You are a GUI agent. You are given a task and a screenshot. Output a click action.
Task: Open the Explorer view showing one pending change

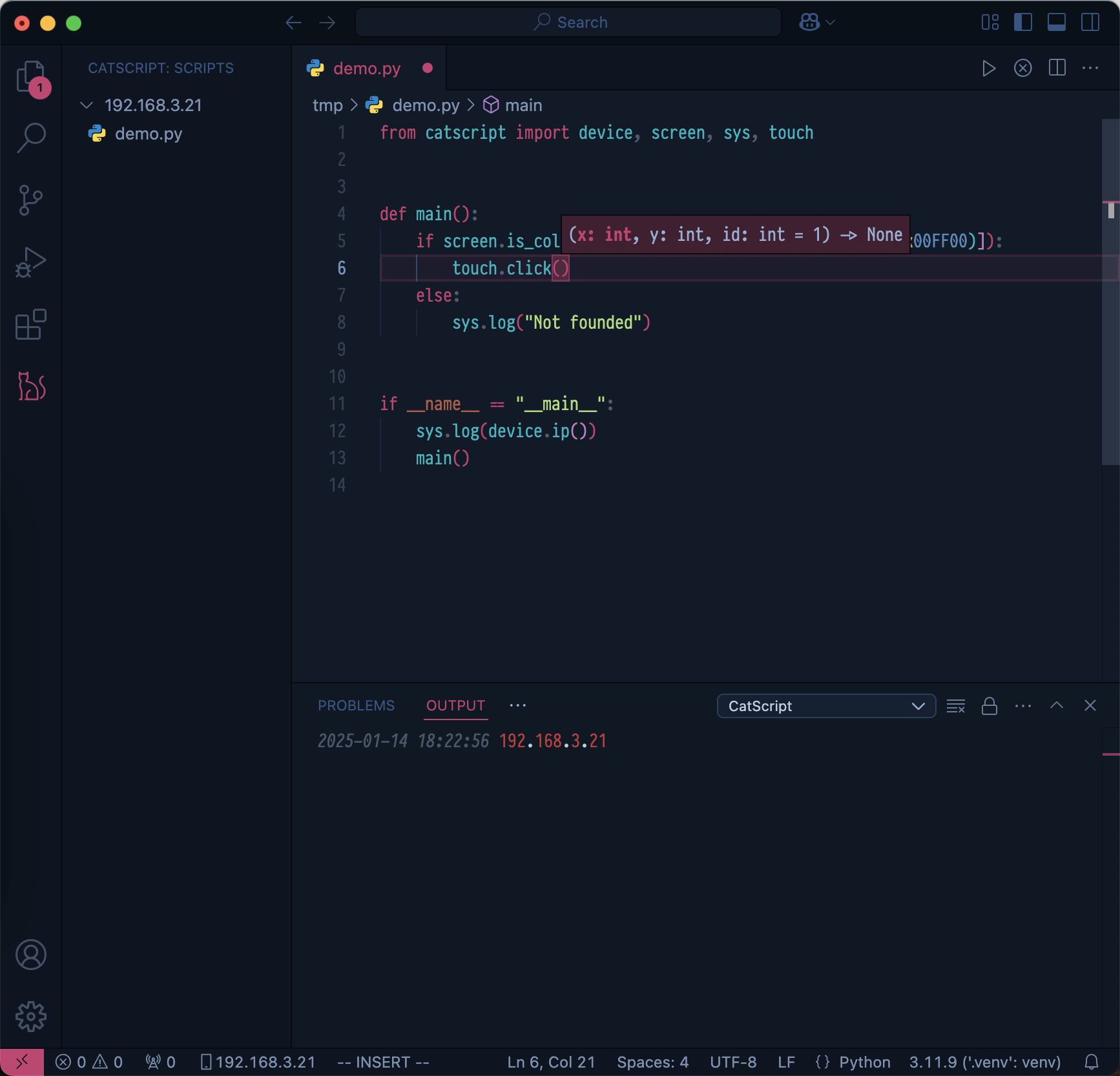click(30, 78)
